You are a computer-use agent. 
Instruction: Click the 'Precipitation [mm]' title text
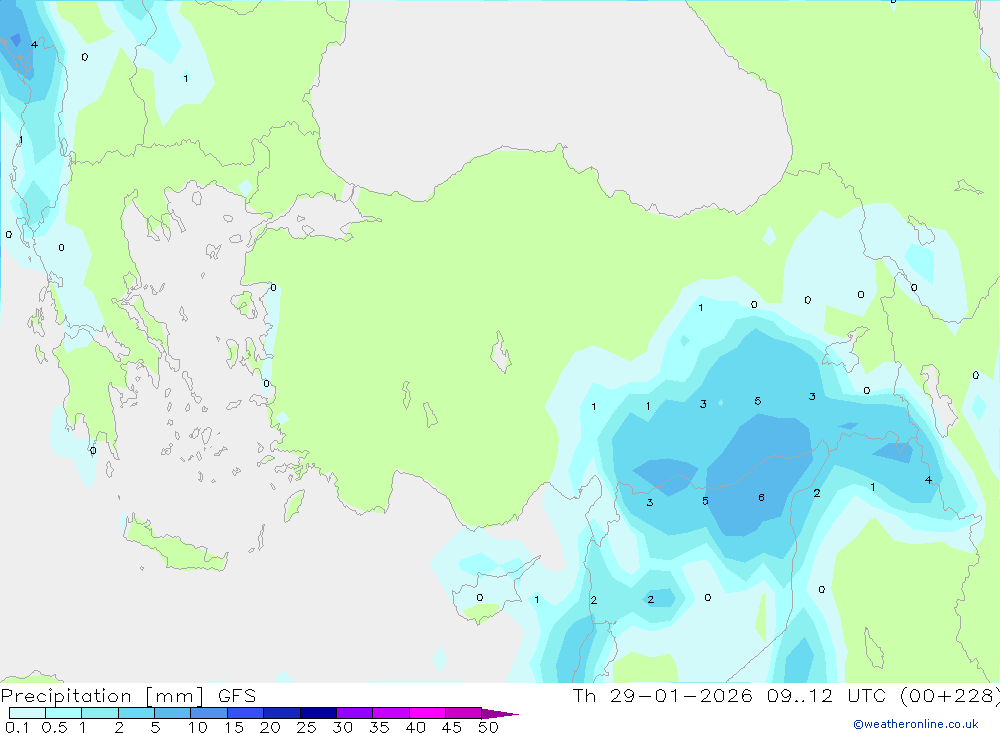point(102,696)
